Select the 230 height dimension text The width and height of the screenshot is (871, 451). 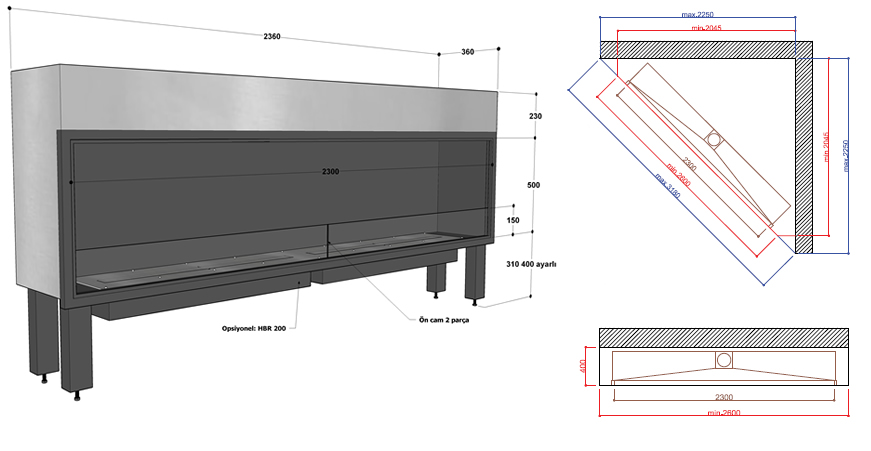535,116
